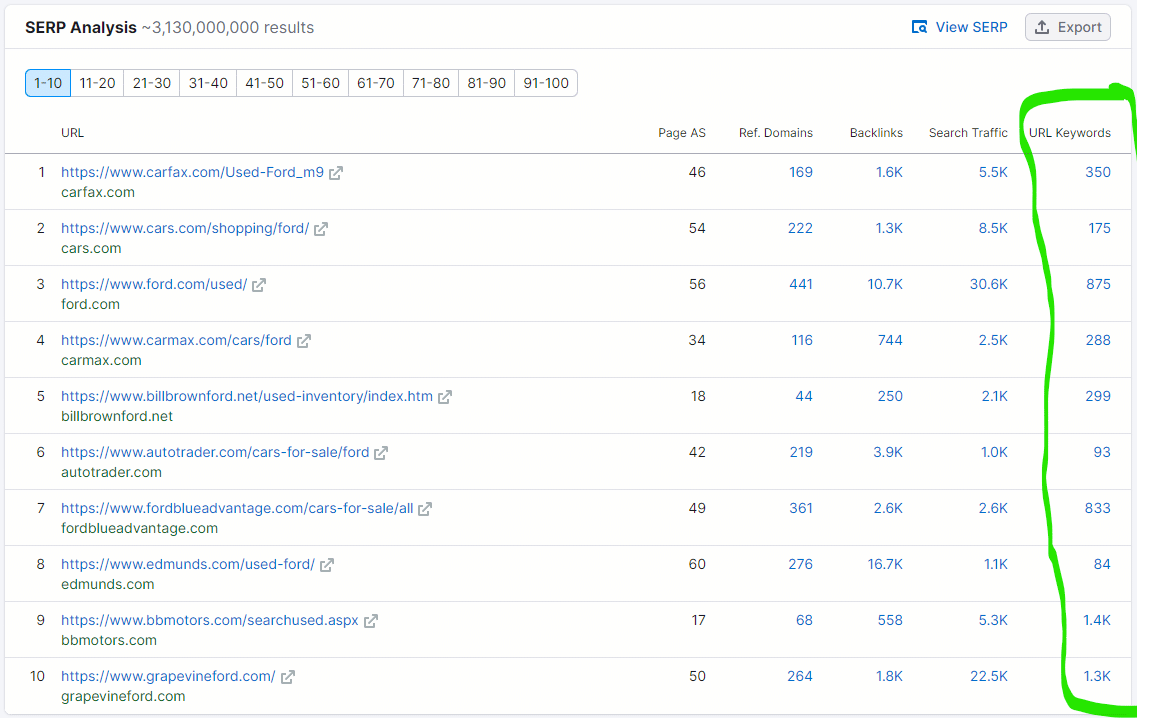Viewport: 1169px width, 718px height.
Task: Open external link icon for bbmotors.com URL
Action: (371, 620)
